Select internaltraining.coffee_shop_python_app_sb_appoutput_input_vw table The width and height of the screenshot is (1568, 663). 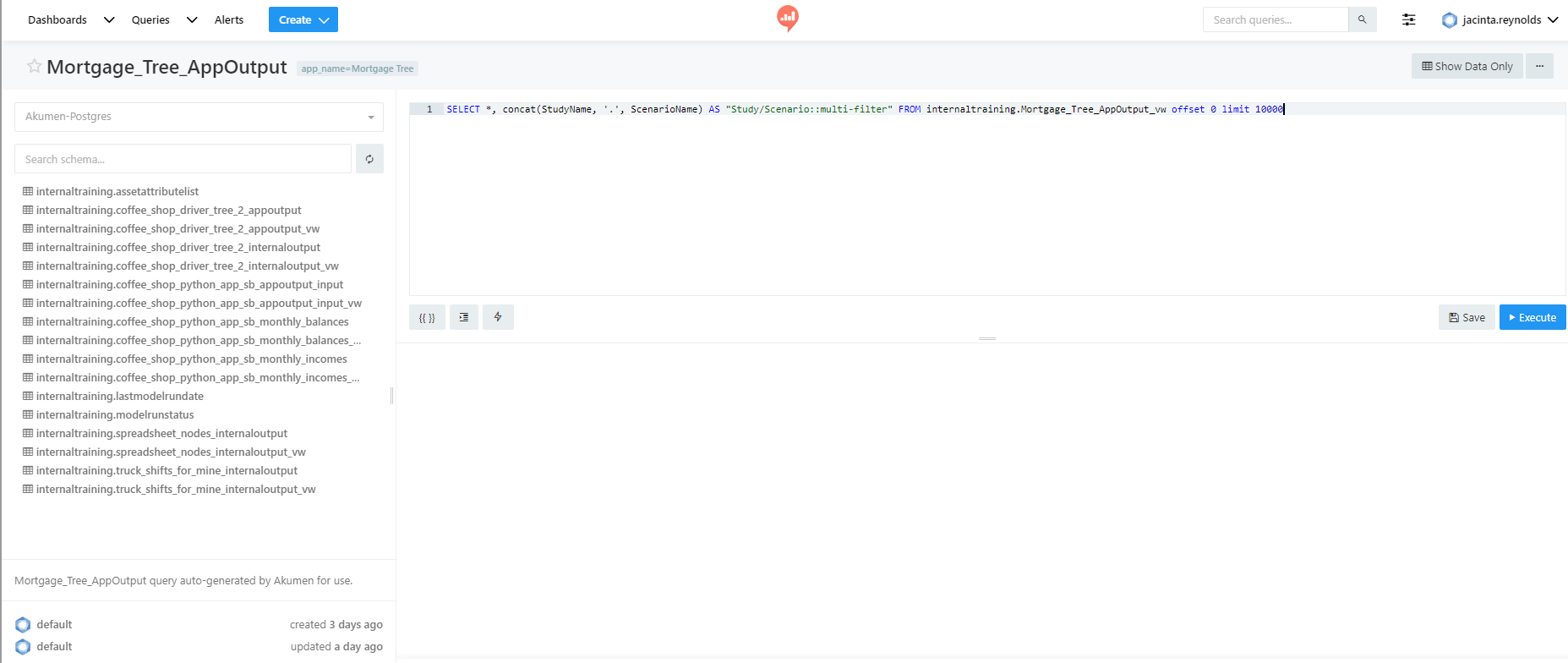click(199, 303)
